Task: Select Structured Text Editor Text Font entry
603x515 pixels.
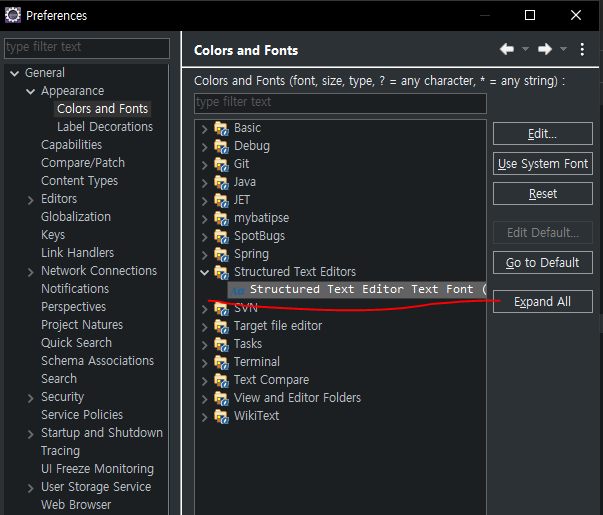Action: (x=357, y=290)
